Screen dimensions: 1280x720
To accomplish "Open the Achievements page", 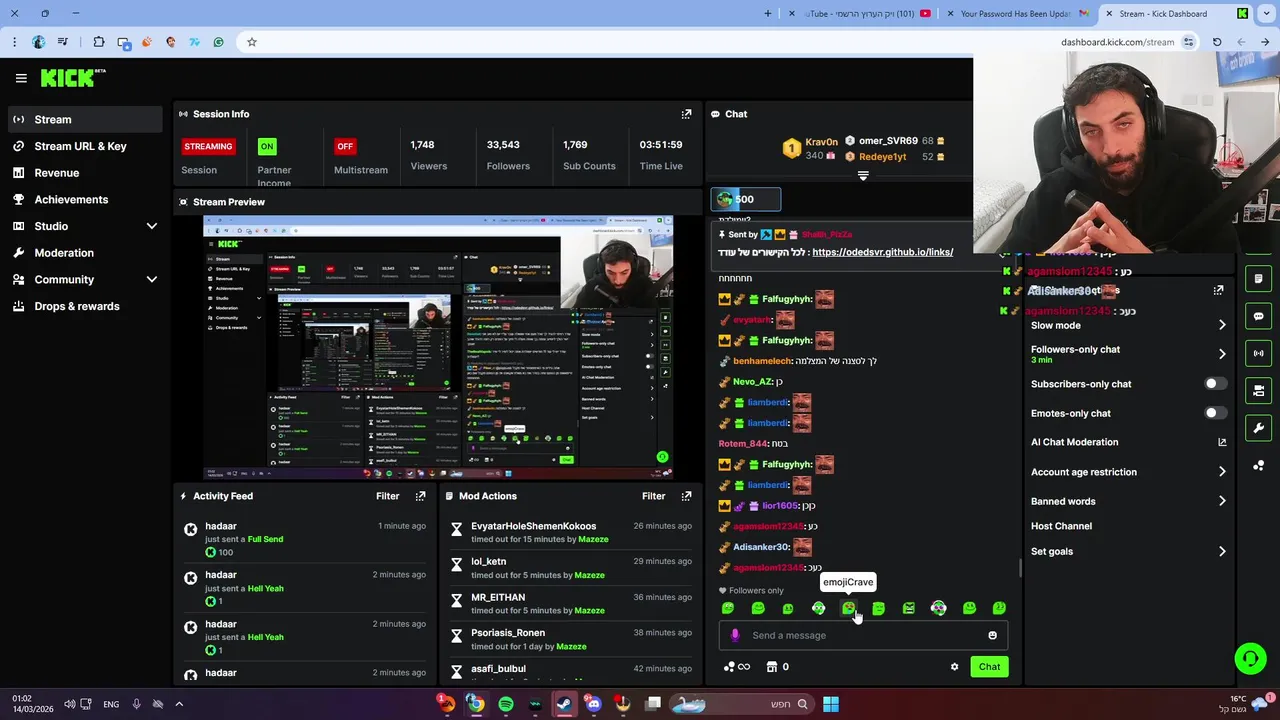I will coord(85,199).
